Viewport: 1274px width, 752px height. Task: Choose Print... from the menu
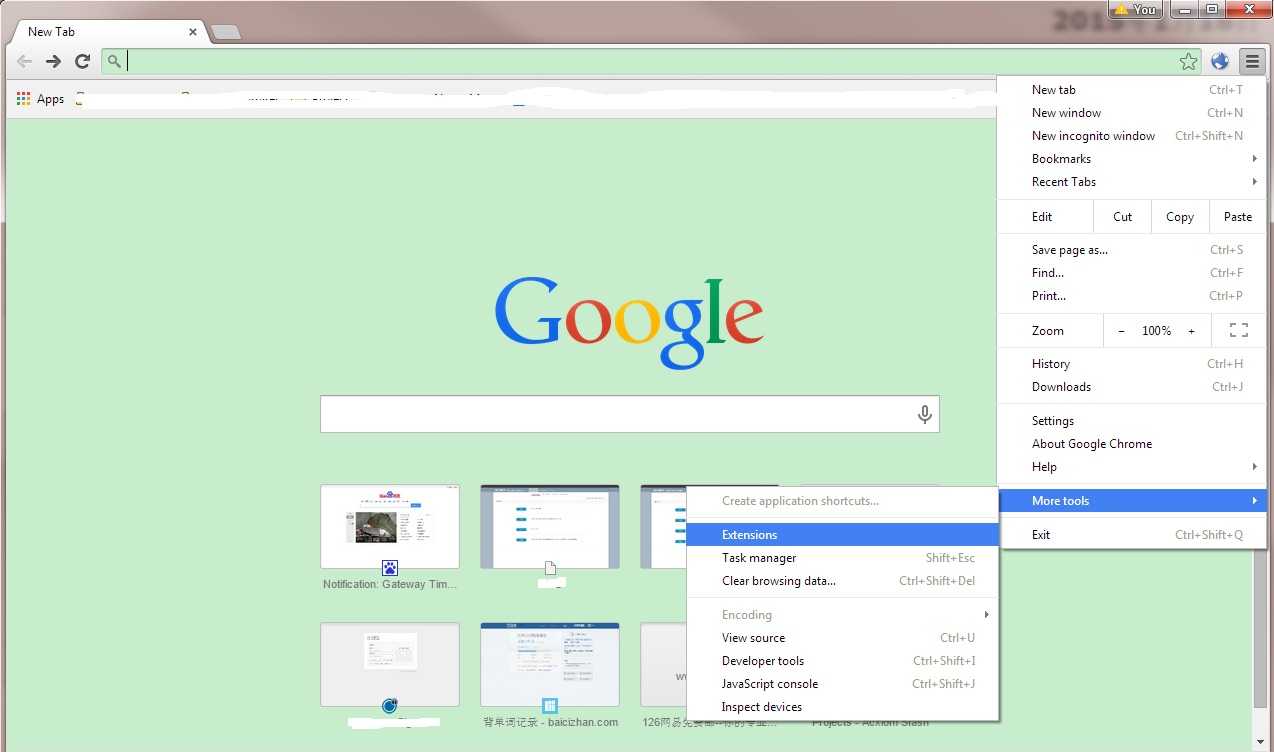point(1132,296)
